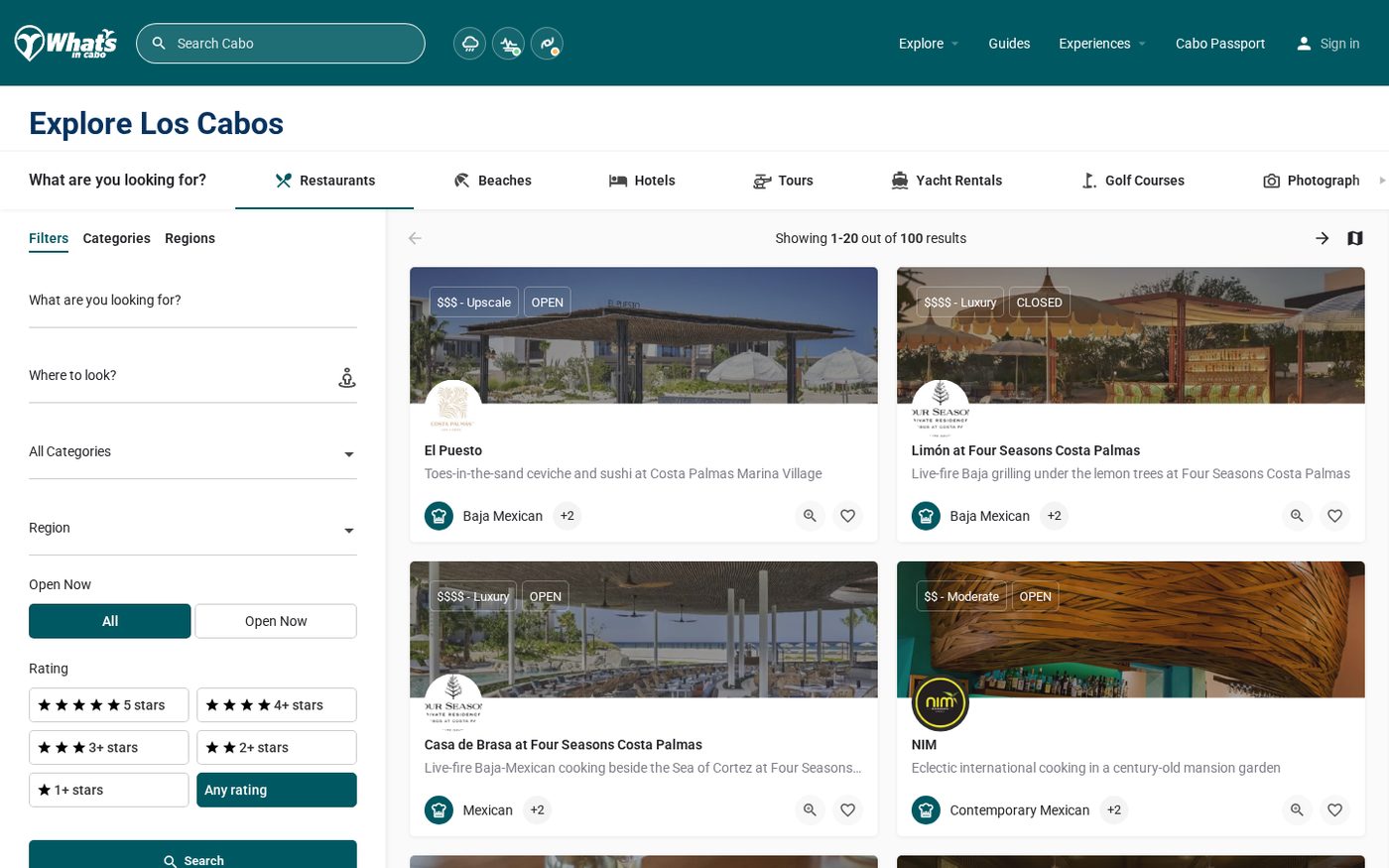The image size is (1389, 868).
Task: Click the Sign in link
Action: (1328, 44)
